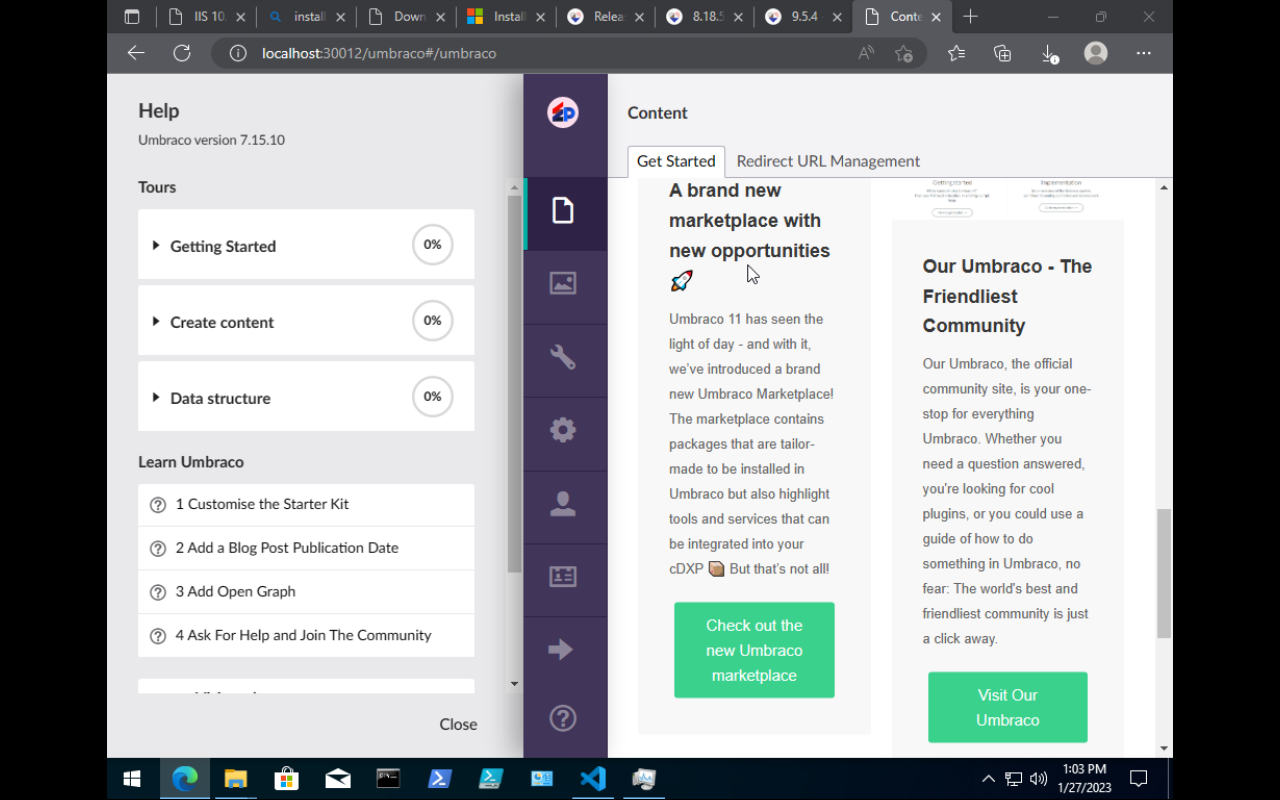Viewport: 1280px width, 800px height.
Task: Click the browser Back arrow
Action: (x=136, y=53)
